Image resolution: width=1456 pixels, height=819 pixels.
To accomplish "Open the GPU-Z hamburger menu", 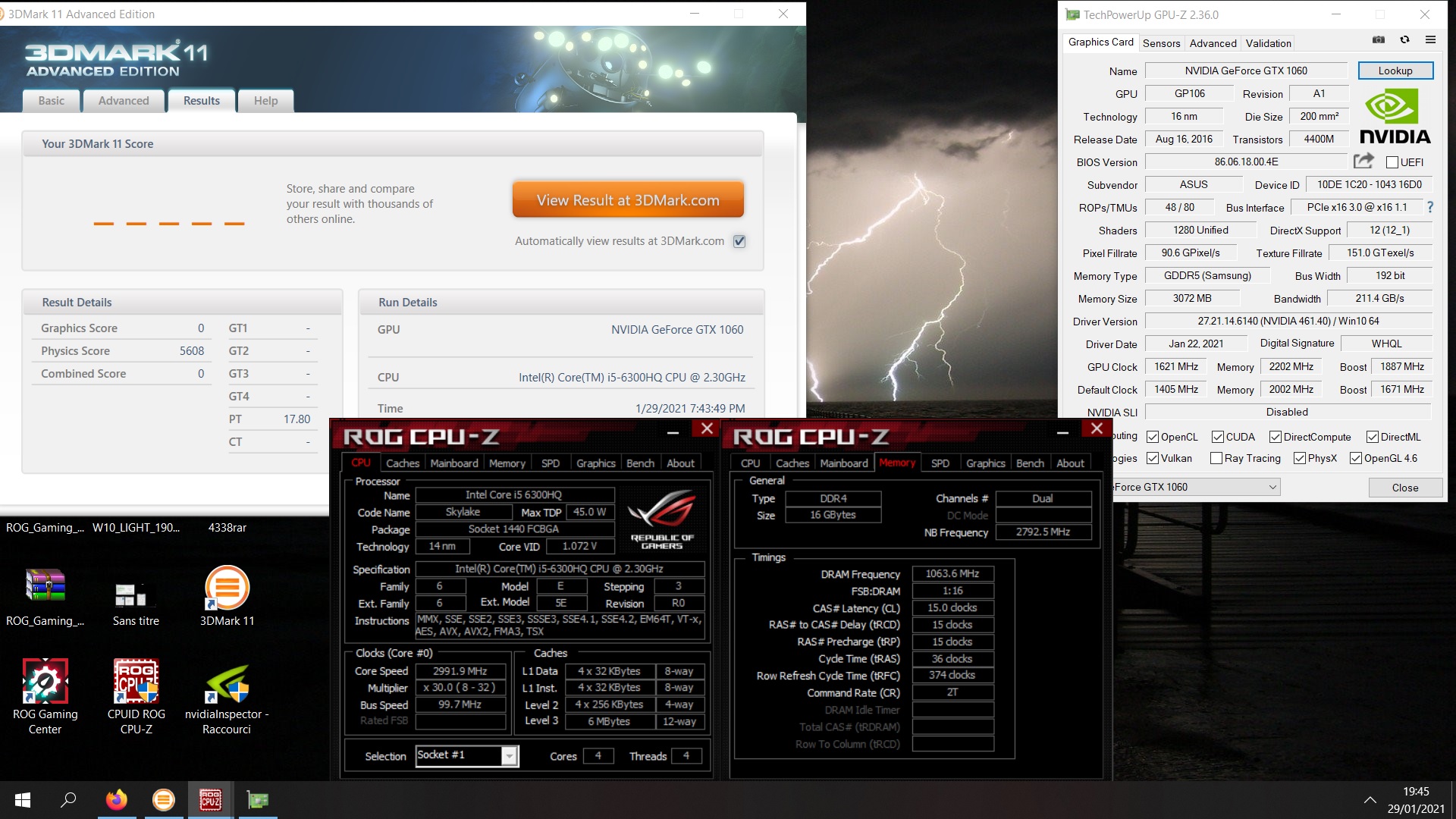I will coord(1430,39).
